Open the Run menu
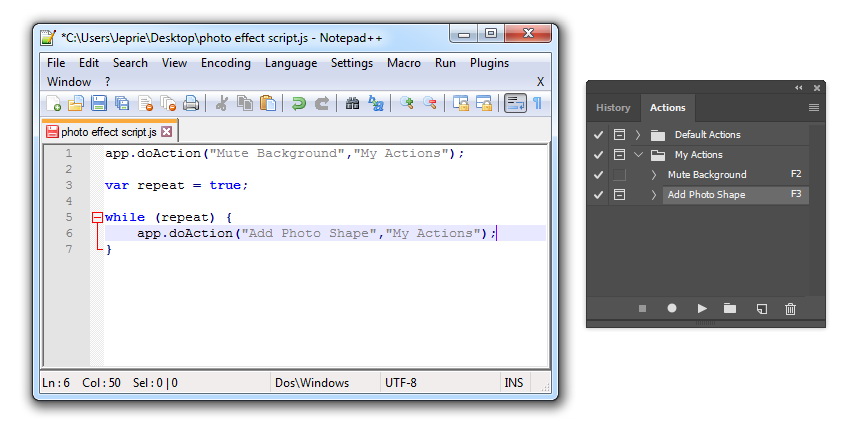 click(445, 63)
